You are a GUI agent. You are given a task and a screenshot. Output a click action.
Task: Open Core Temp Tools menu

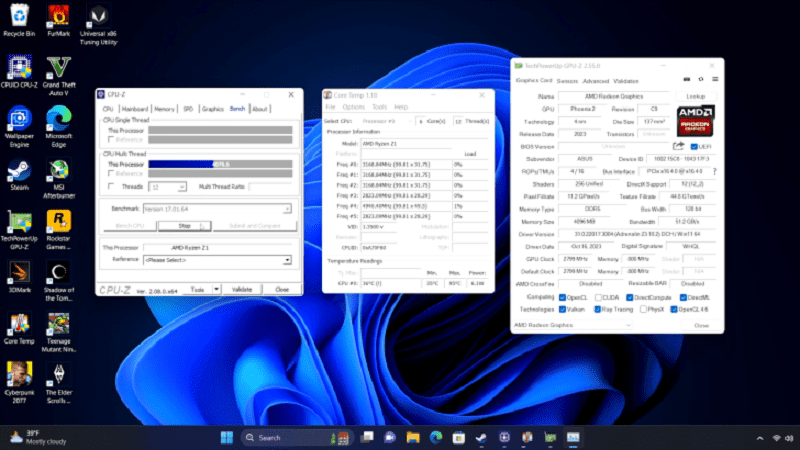coord(380,107)
